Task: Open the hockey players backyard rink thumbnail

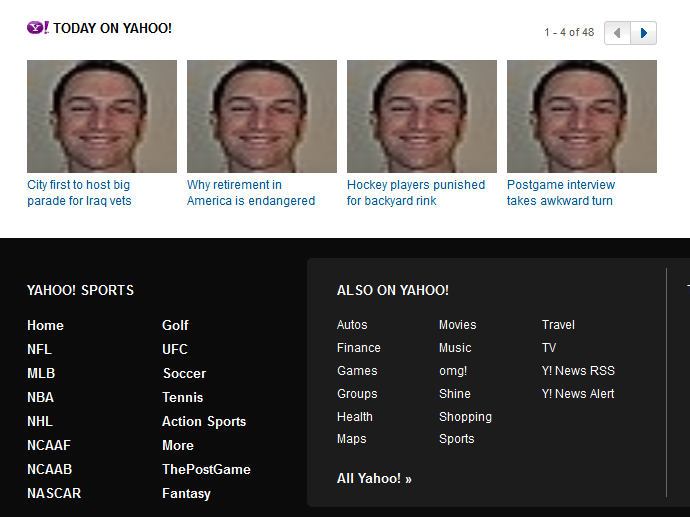Action: [422, 116]
